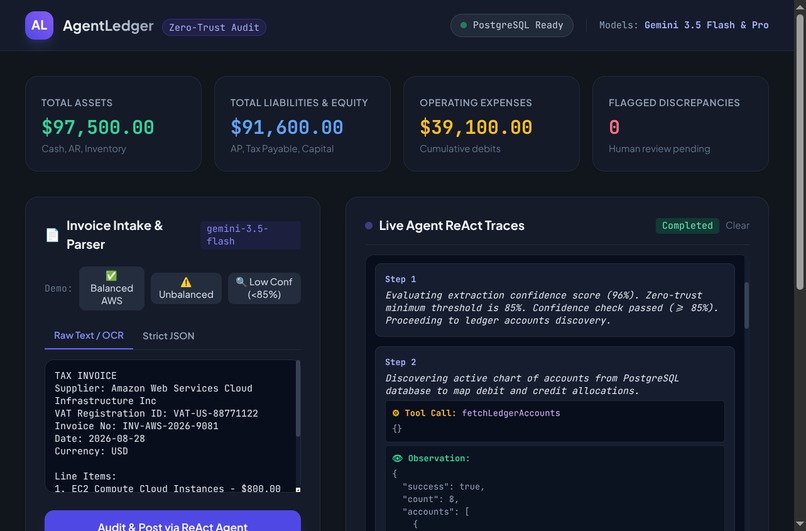Click the 'AP, Tax Payable, Capital' caption
The height and width of the screenshot is (531, 806).
282,149
